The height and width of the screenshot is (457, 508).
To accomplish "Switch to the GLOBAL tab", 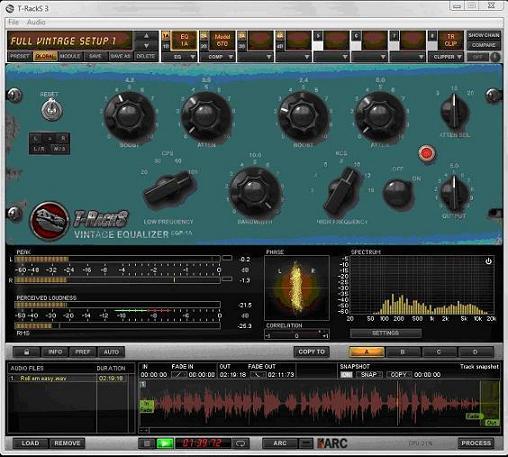I will [45, 56].
